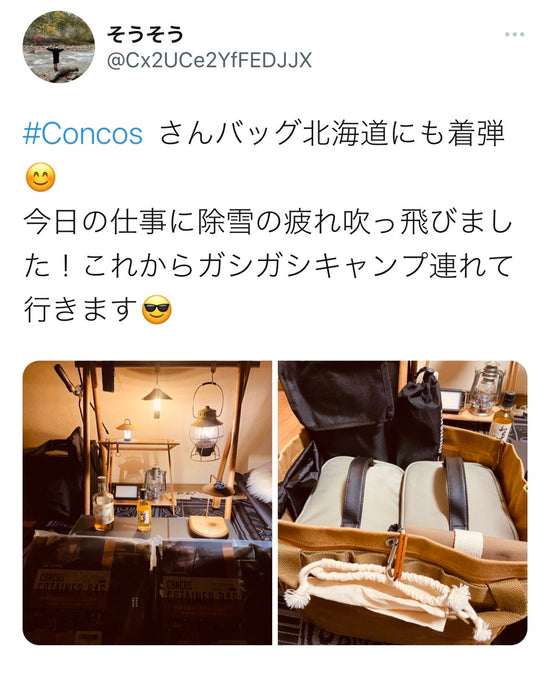
Task: Click the whisky bottle in the left photo
Action: [103, 503]
